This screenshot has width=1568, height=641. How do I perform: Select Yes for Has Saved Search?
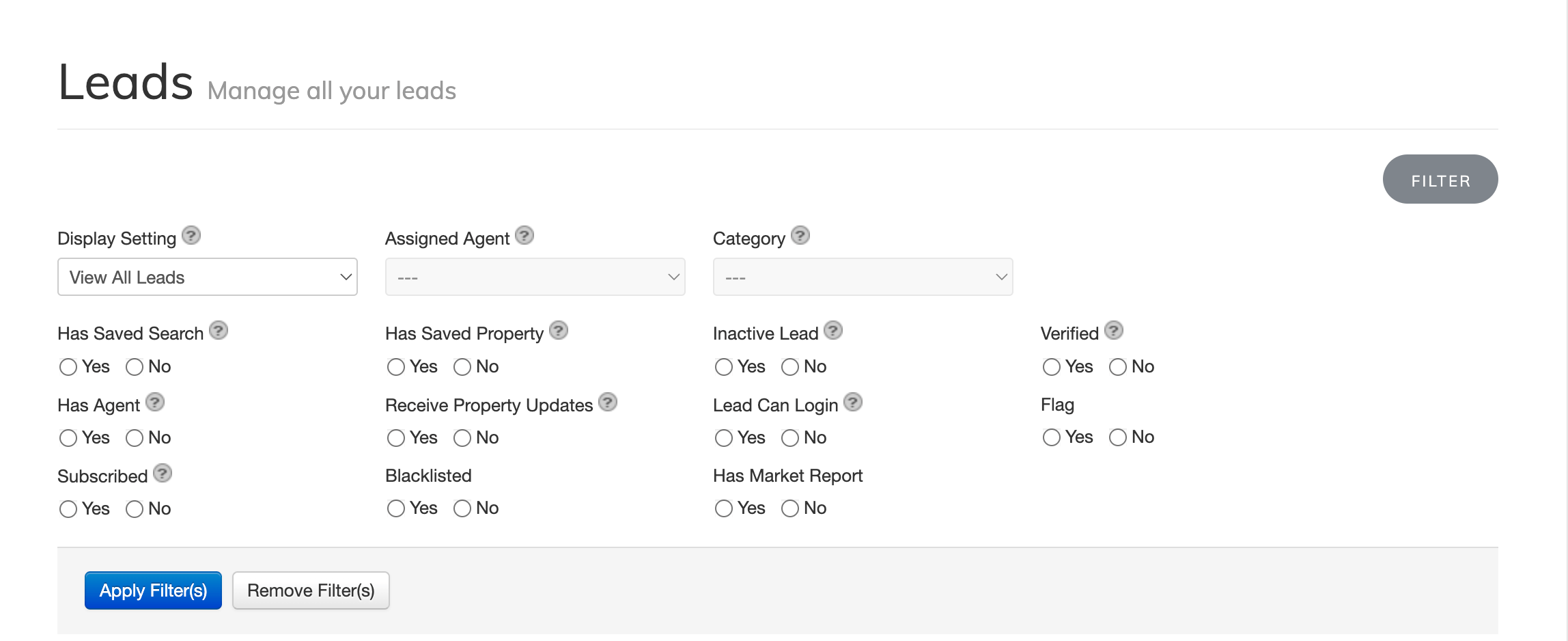(x=68, y=367)
